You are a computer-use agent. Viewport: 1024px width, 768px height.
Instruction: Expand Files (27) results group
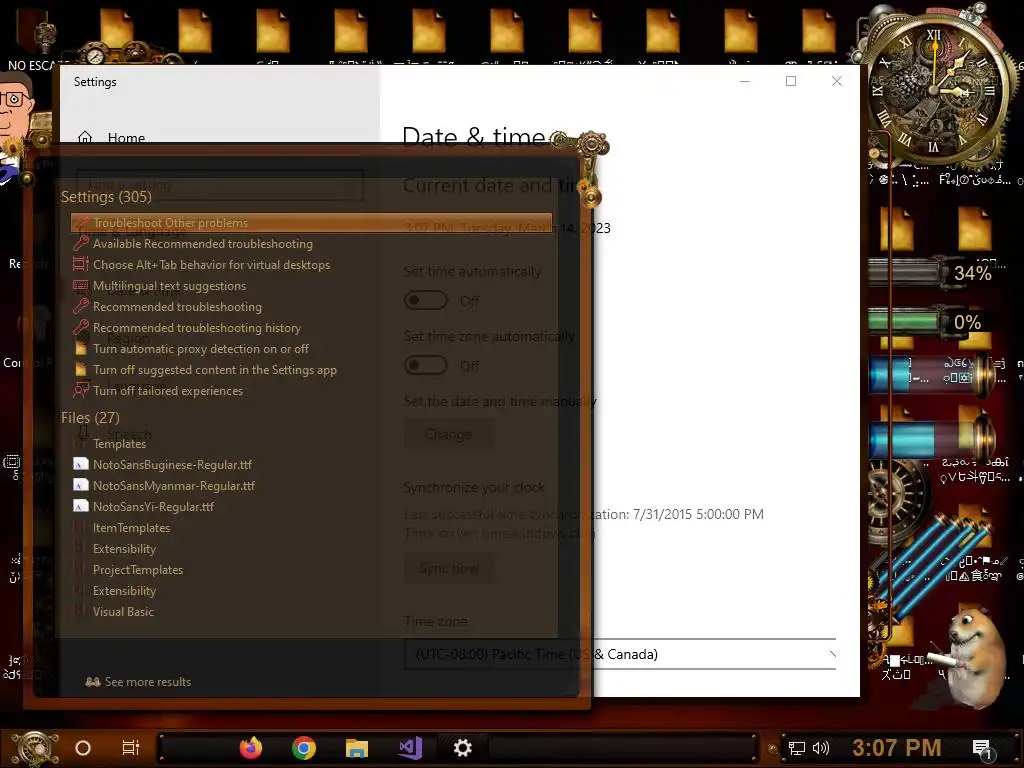click(x=90, y=417)
